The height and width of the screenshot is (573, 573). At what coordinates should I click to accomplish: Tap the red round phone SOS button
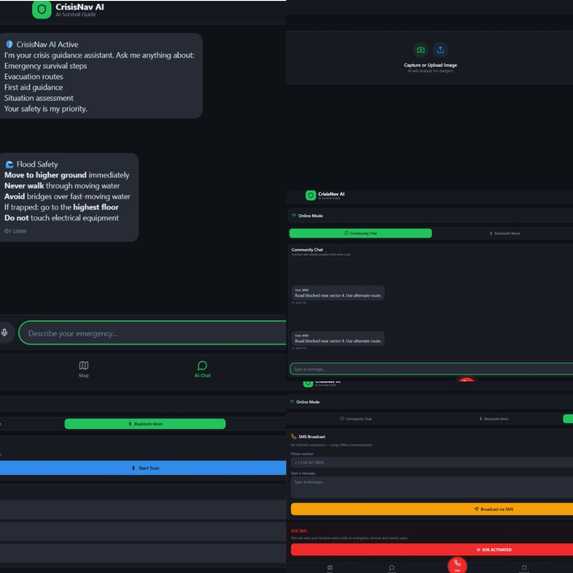(457, 565)
